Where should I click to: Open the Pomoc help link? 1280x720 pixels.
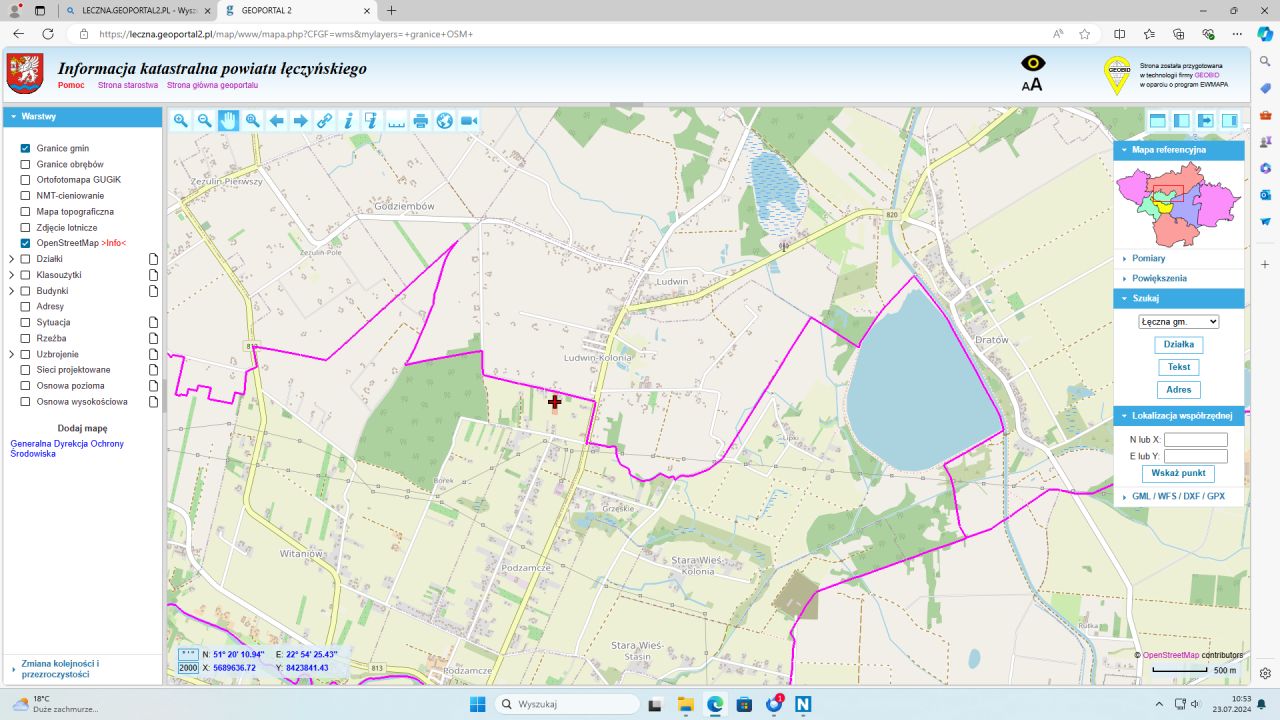coord(71,85)
